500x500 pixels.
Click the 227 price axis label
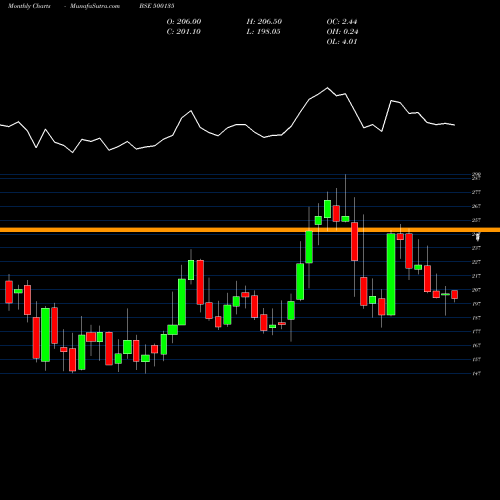pyautogui.click(x=476, y=262)
